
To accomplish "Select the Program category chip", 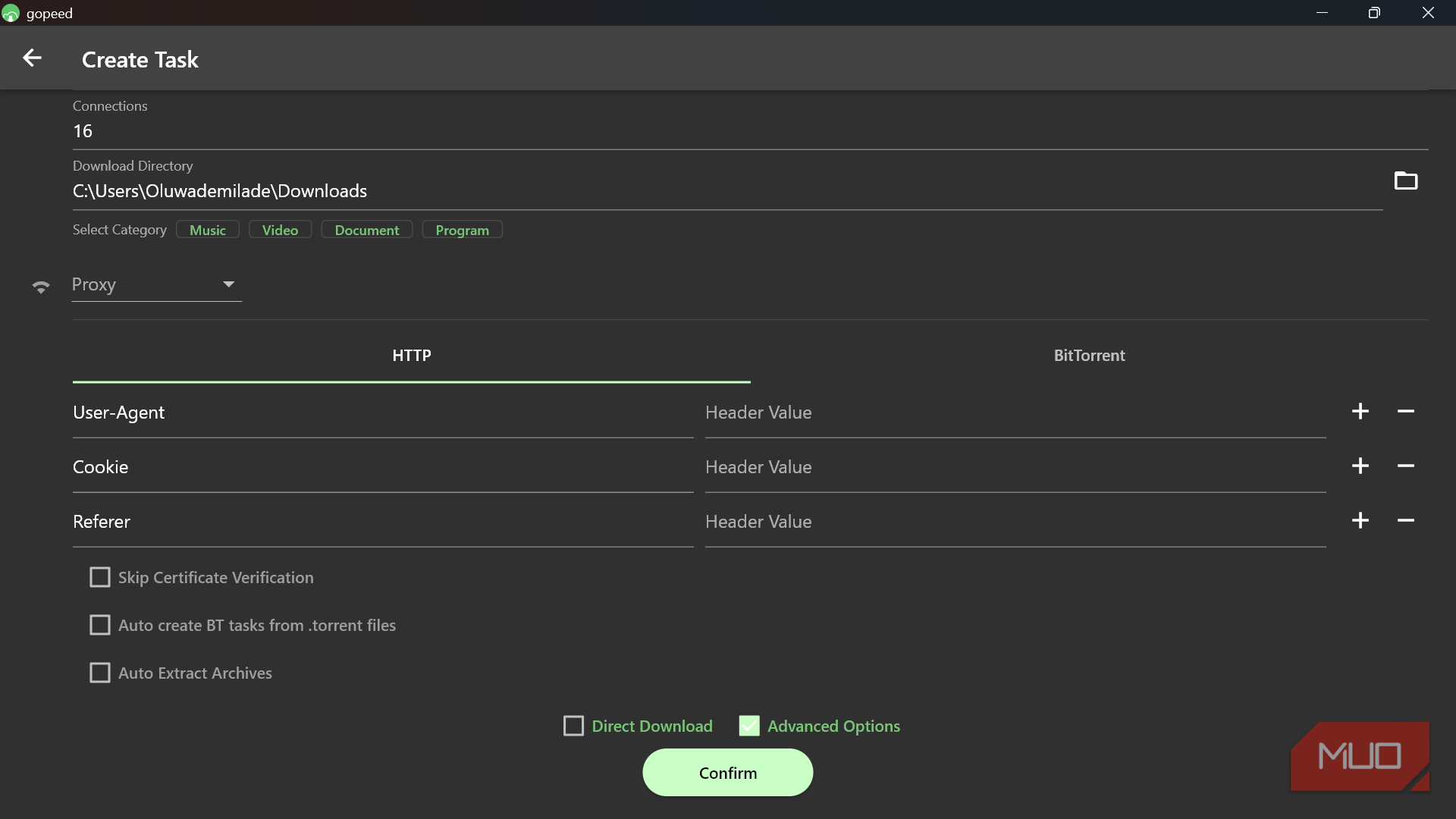I will 462,230.
